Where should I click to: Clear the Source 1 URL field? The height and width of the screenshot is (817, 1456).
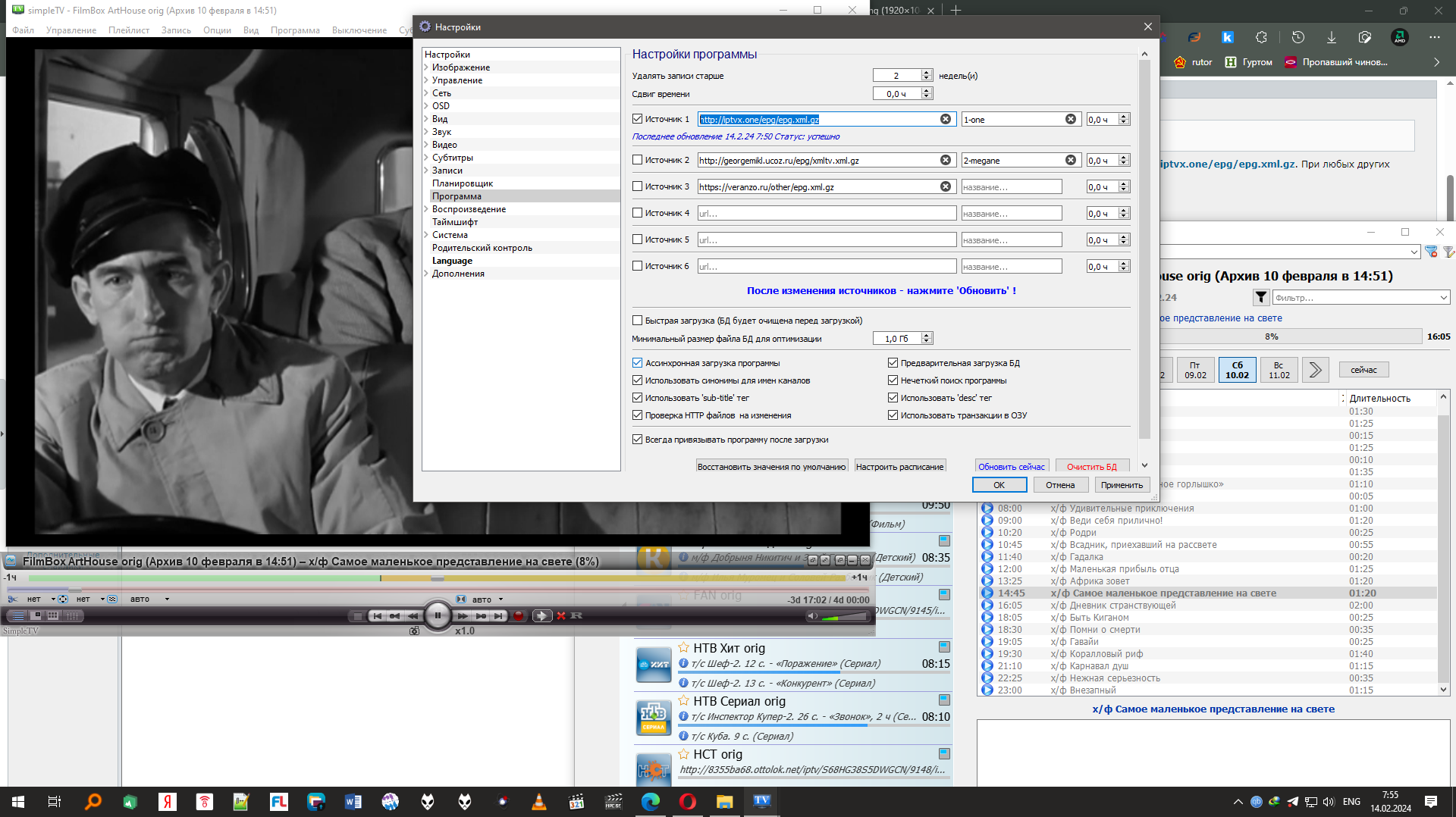point(946,119)
